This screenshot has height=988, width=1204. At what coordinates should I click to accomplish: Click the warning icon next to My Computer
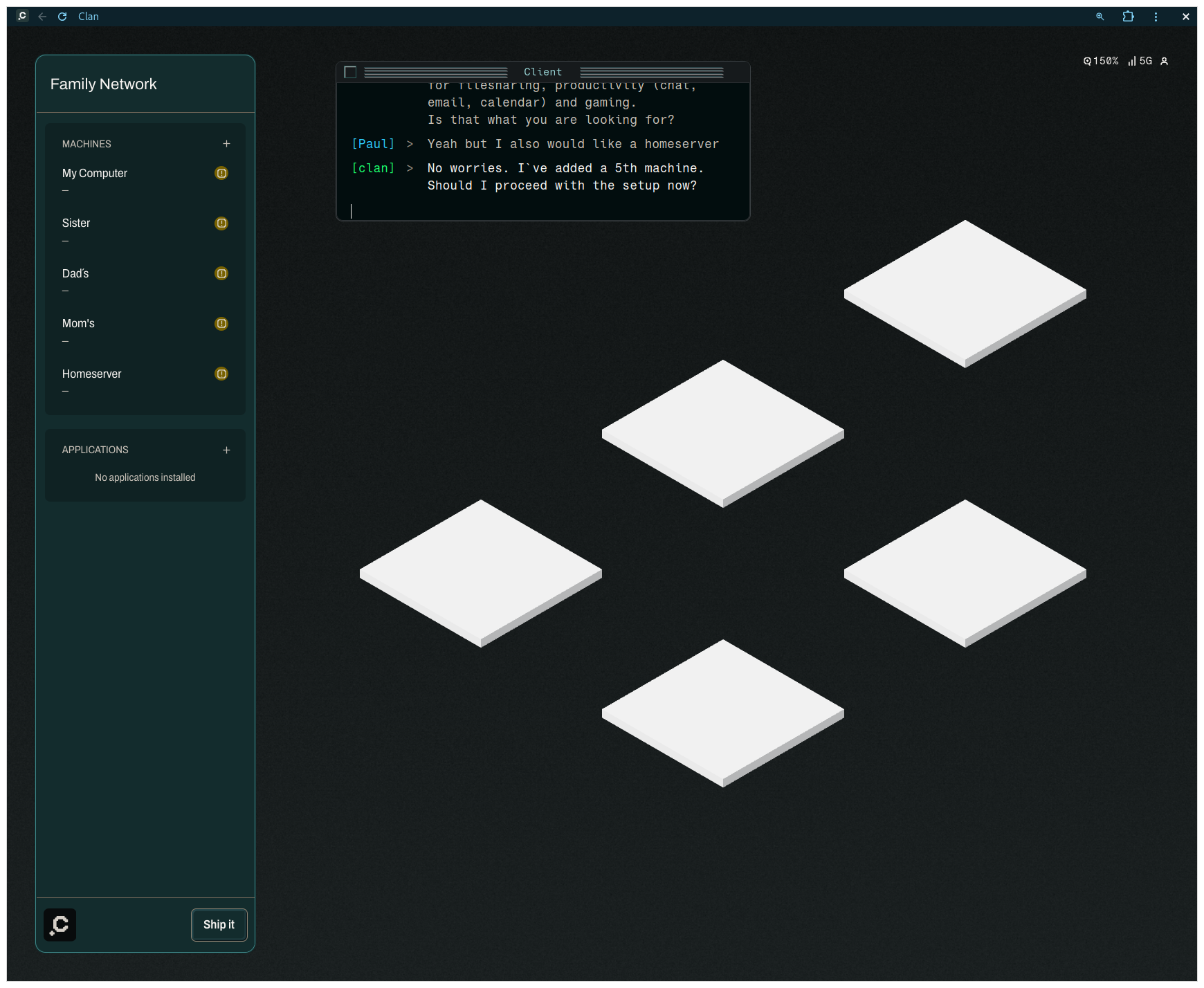221,173
